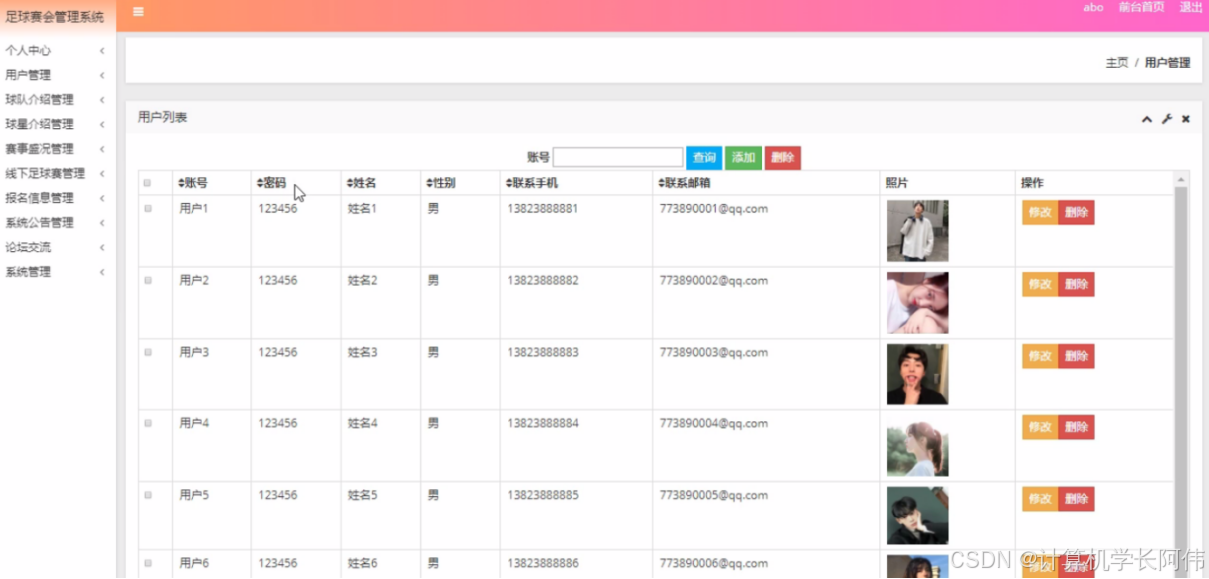Click 删除 button for 用户1
This screenshot has height=579, width=1209.
coord(1076,212)
